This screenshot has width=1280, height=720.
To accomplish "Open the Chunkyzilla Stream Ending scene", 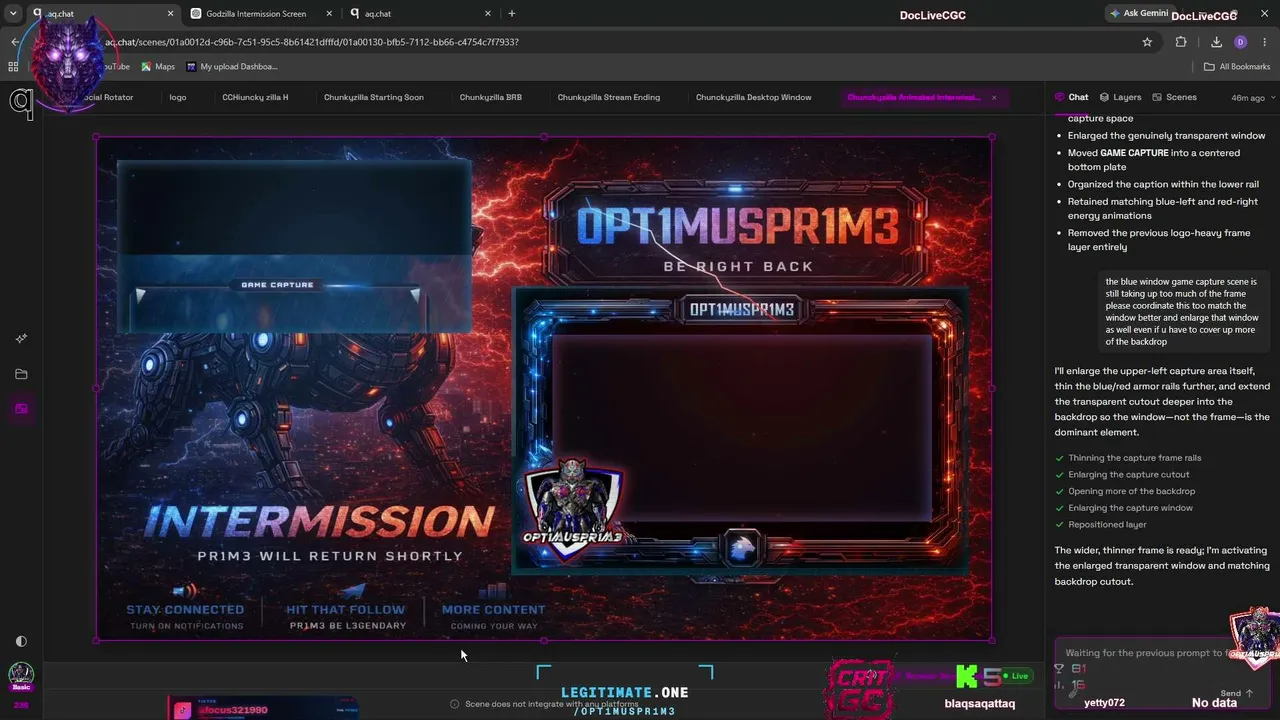I will [609, 97].
